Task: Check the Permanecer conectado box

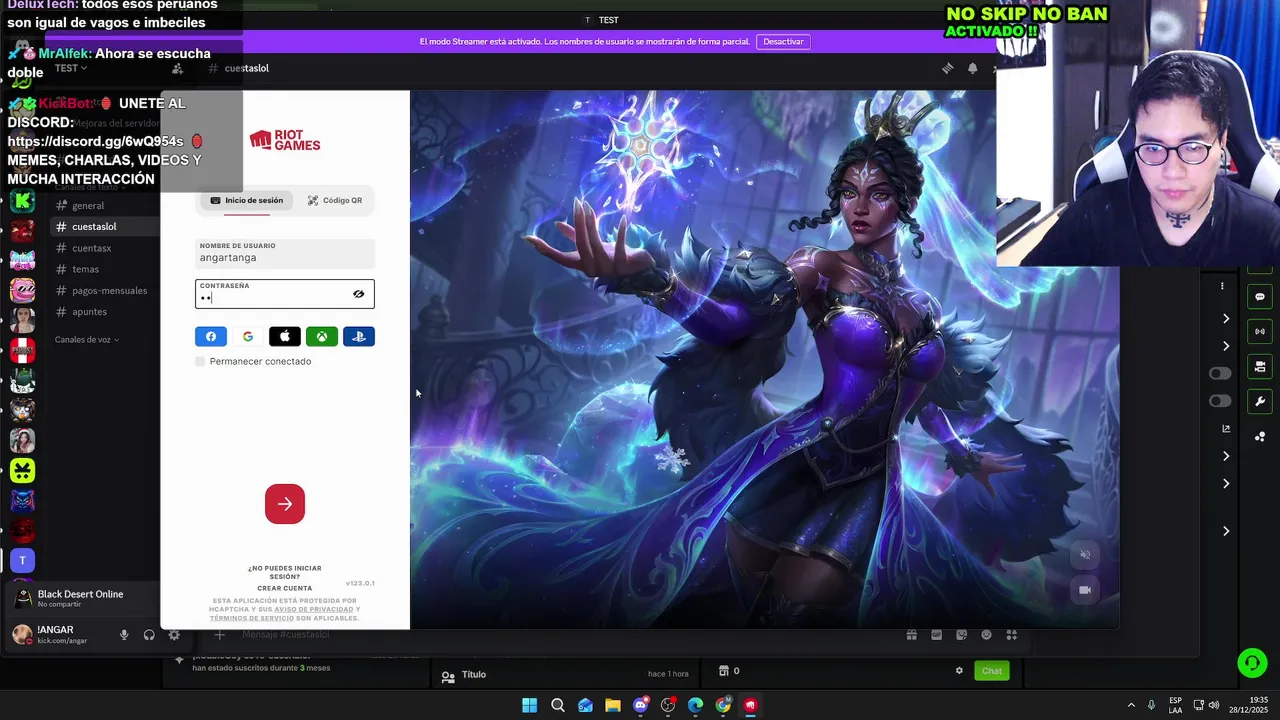Action: click(200, 361)
